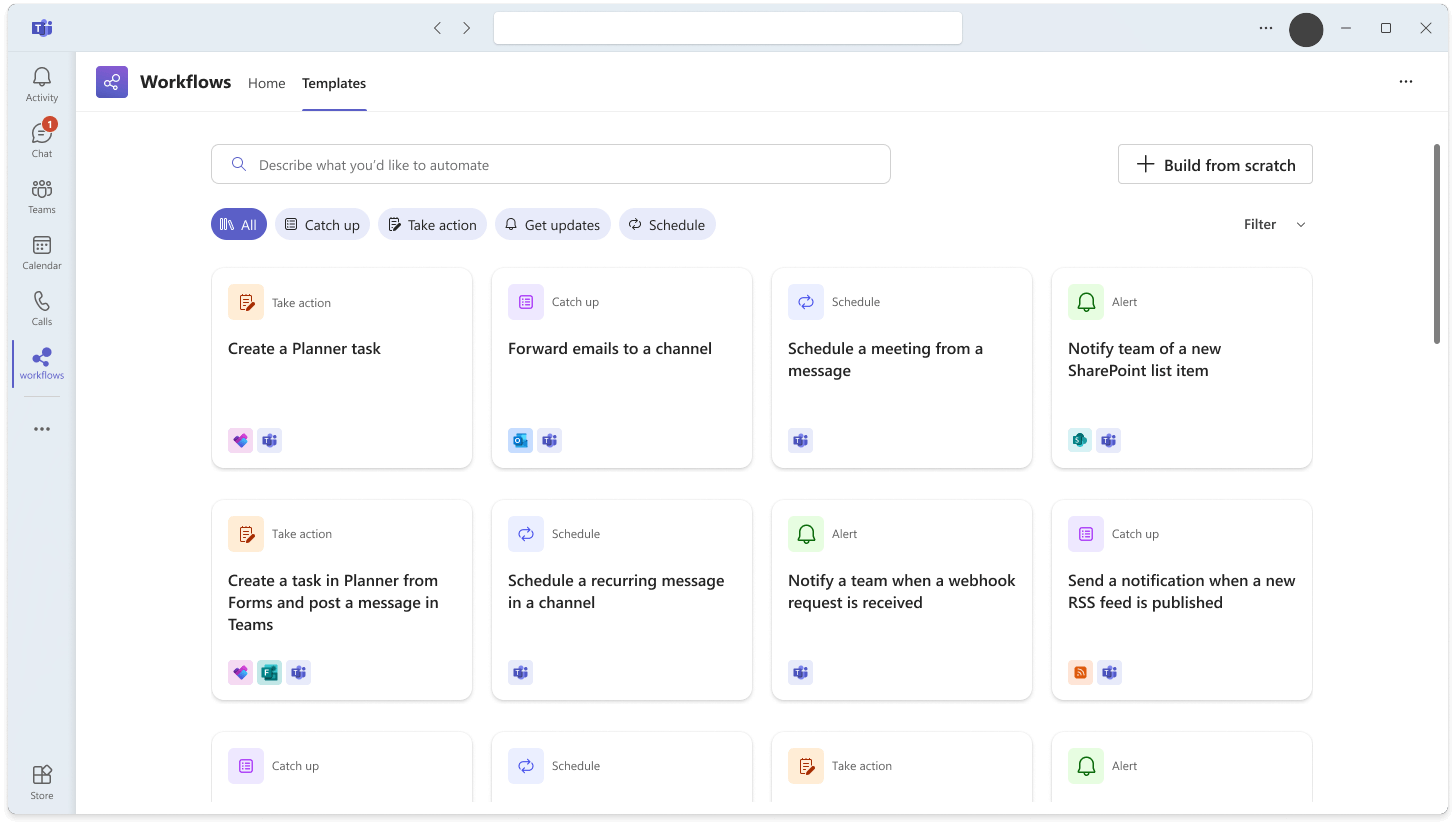Image resolution: width=1456 pixels, height=826 pixels.
Task: Open title bar settings and more menu
Action: click(x=1266, y=28)
